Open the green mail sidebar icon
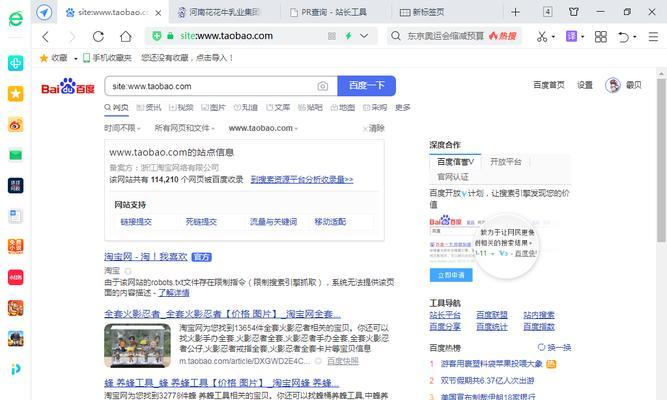 tap(16, 155)
